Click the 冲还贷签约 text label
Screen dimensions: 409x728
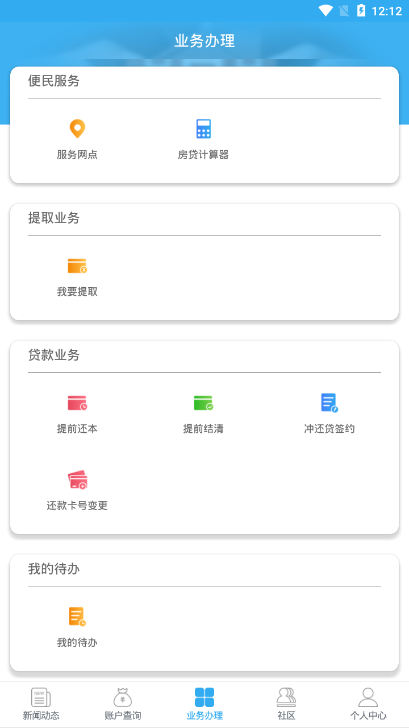point(329,429)
